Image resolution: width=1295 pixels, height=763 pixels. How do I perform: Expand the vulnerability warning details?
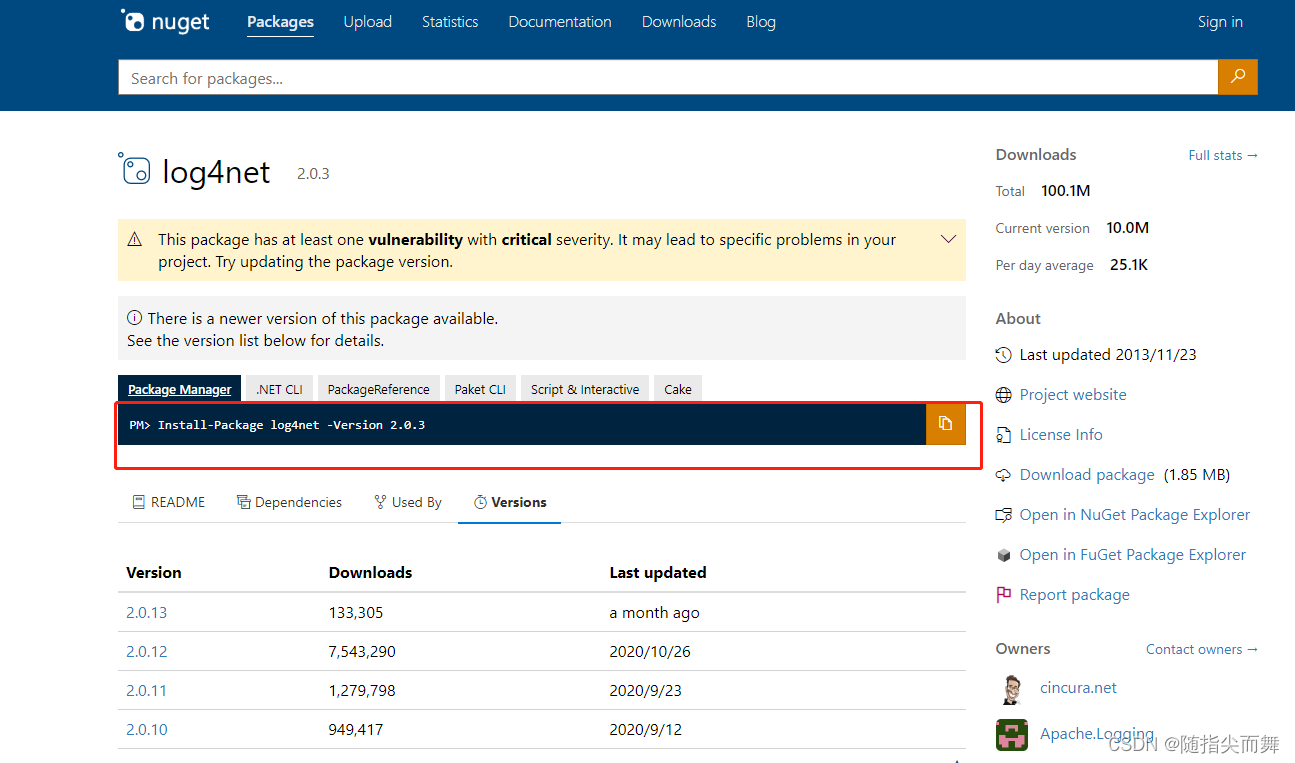click(x=949, y=240)
